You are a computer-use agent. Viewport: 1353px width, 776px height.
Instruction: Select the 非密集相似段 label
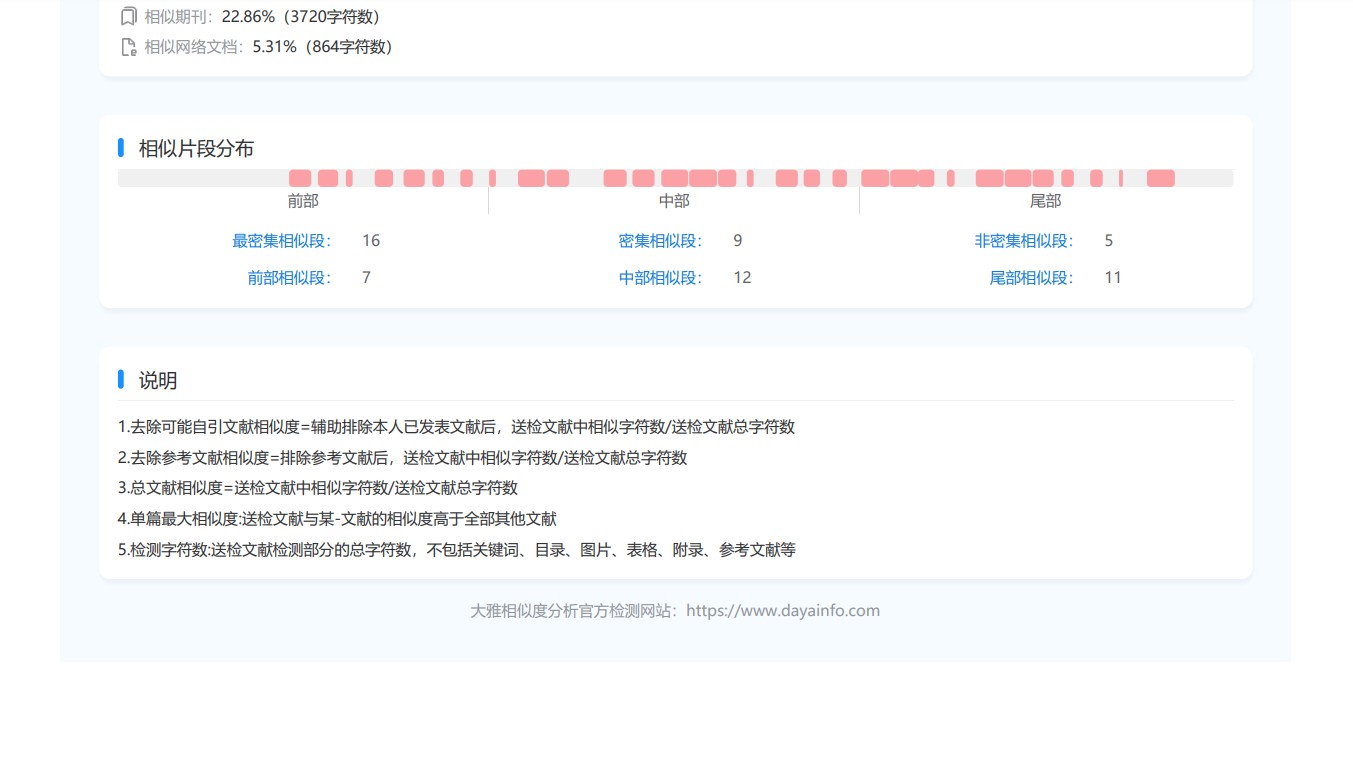(x=1023, y=241)
